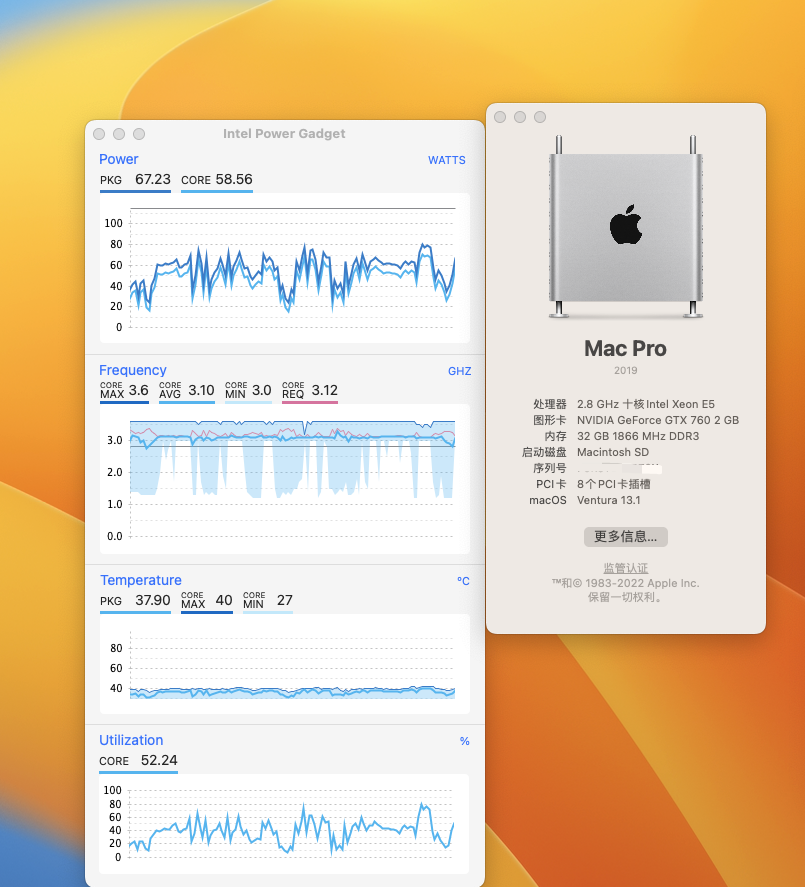Click the °C unit label

pos(463,582)
